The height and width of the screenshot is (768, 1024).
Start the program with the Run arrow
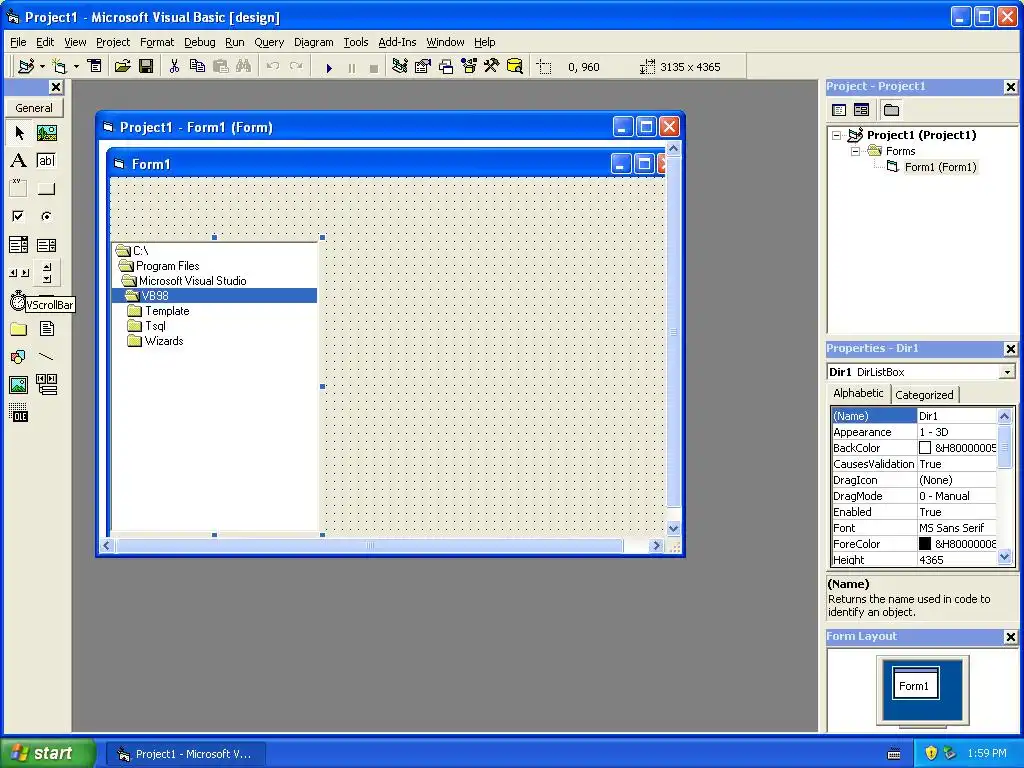(x=329, y=67)
